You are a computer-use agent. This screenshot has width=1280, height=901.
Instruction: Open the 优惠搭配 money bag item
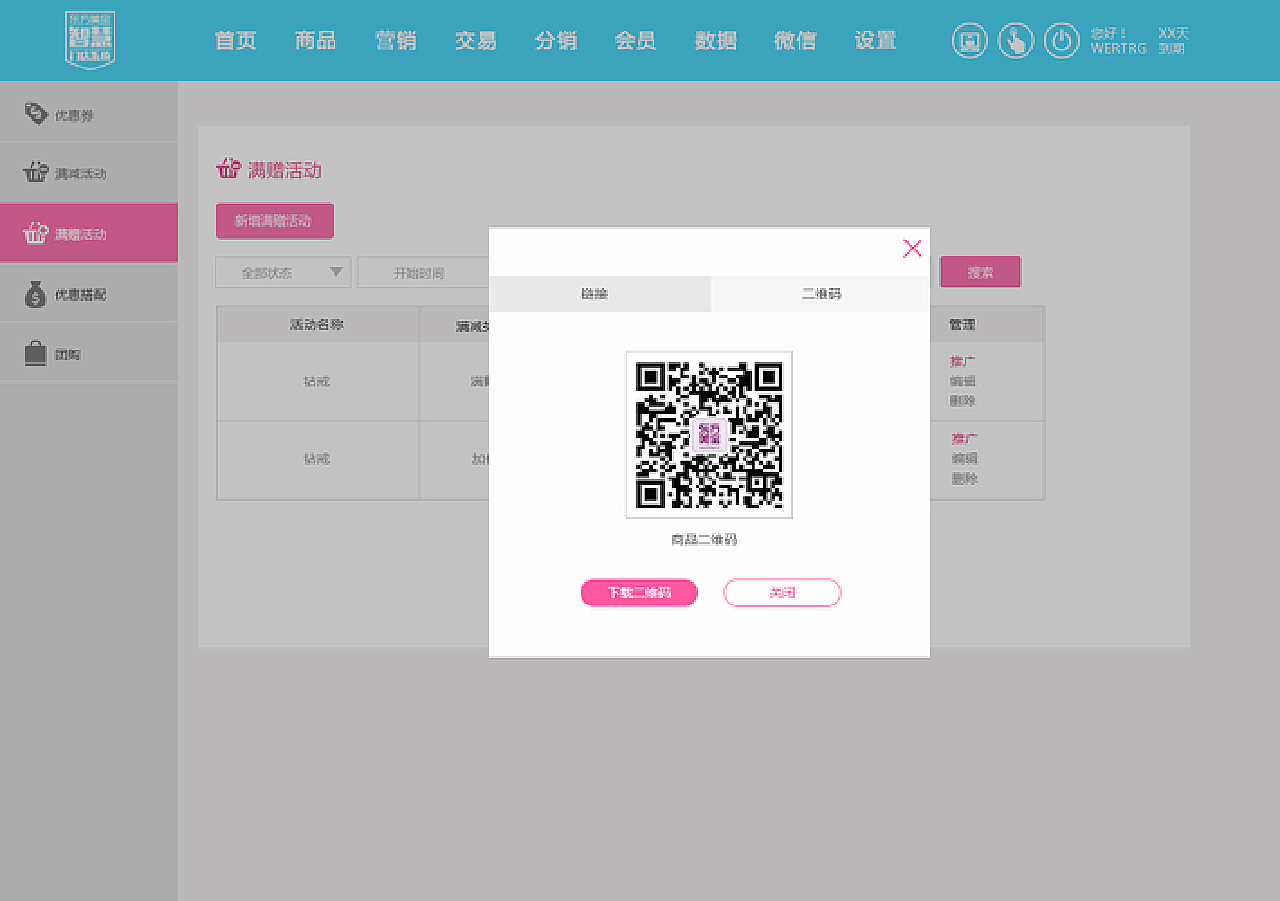coord(89,294)
